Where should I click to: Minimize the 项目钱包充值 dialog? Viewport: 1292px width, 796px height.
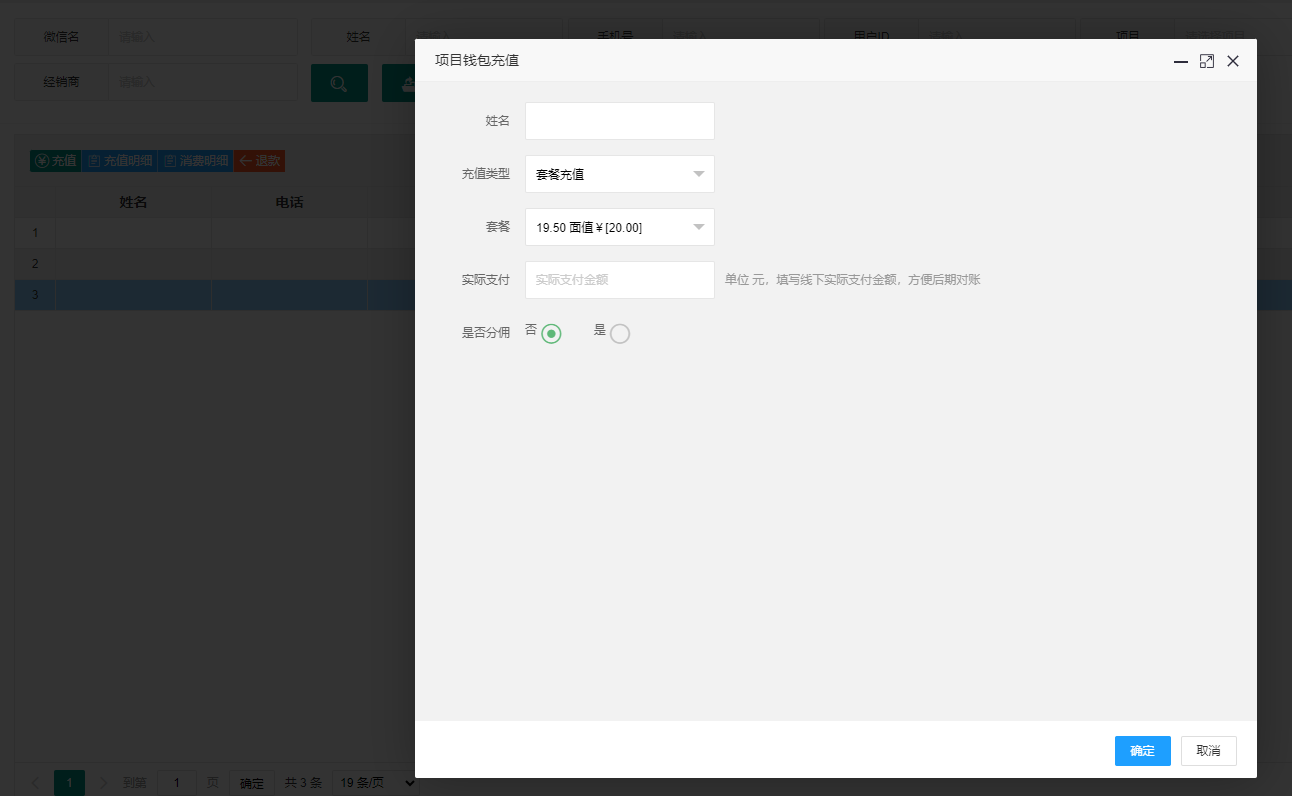click(1181, 61)
